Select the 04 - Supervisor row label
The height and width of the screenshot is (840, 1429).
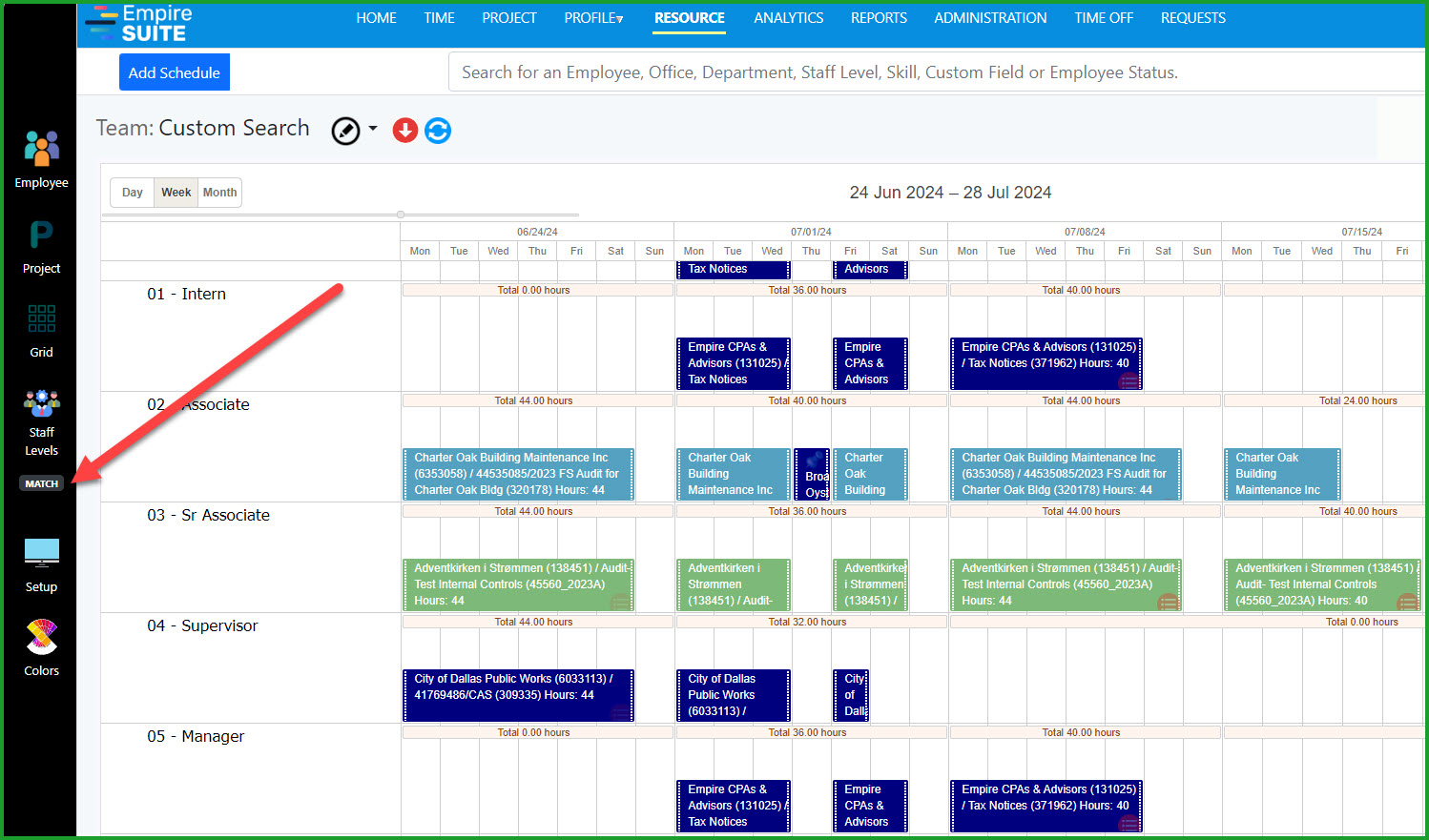tap(202, 625)
